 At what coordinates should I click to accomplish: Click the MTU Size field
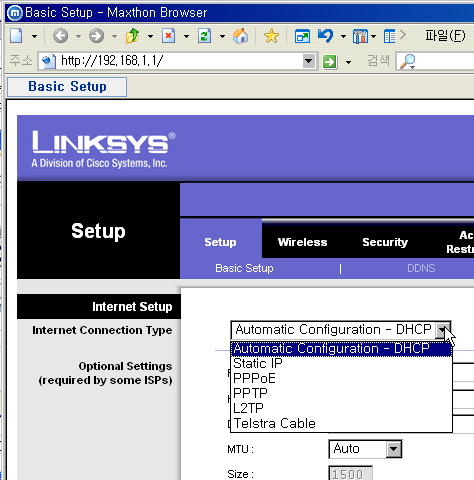tap(350, 474)
